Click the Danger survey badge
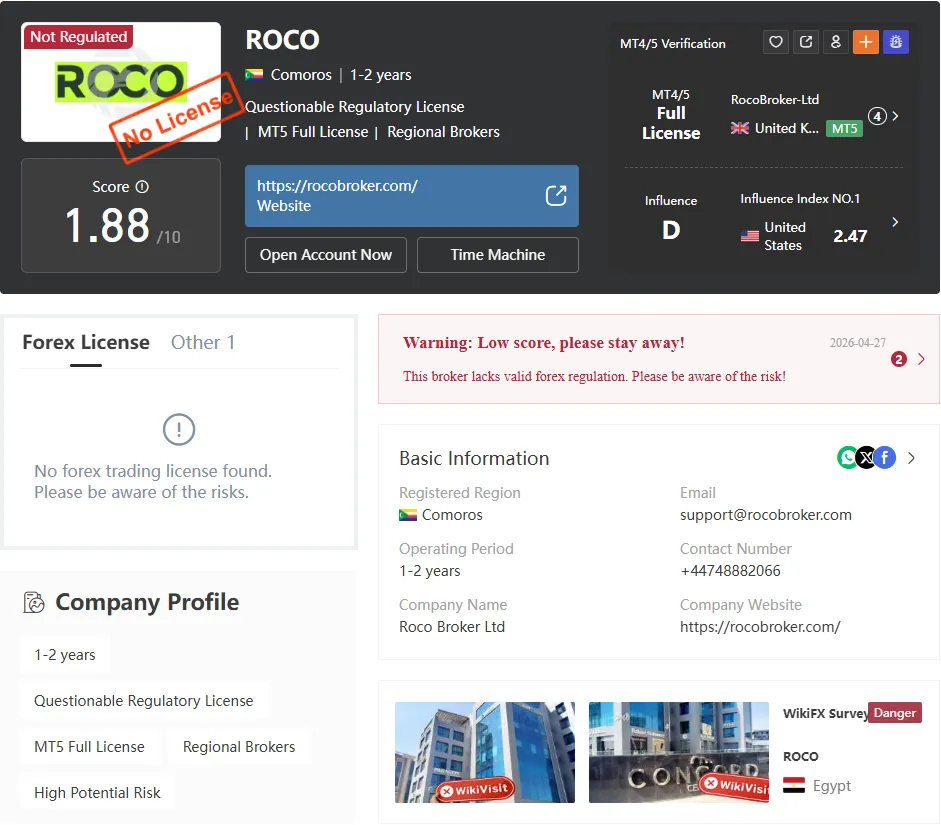 click(x=894, y=713)
